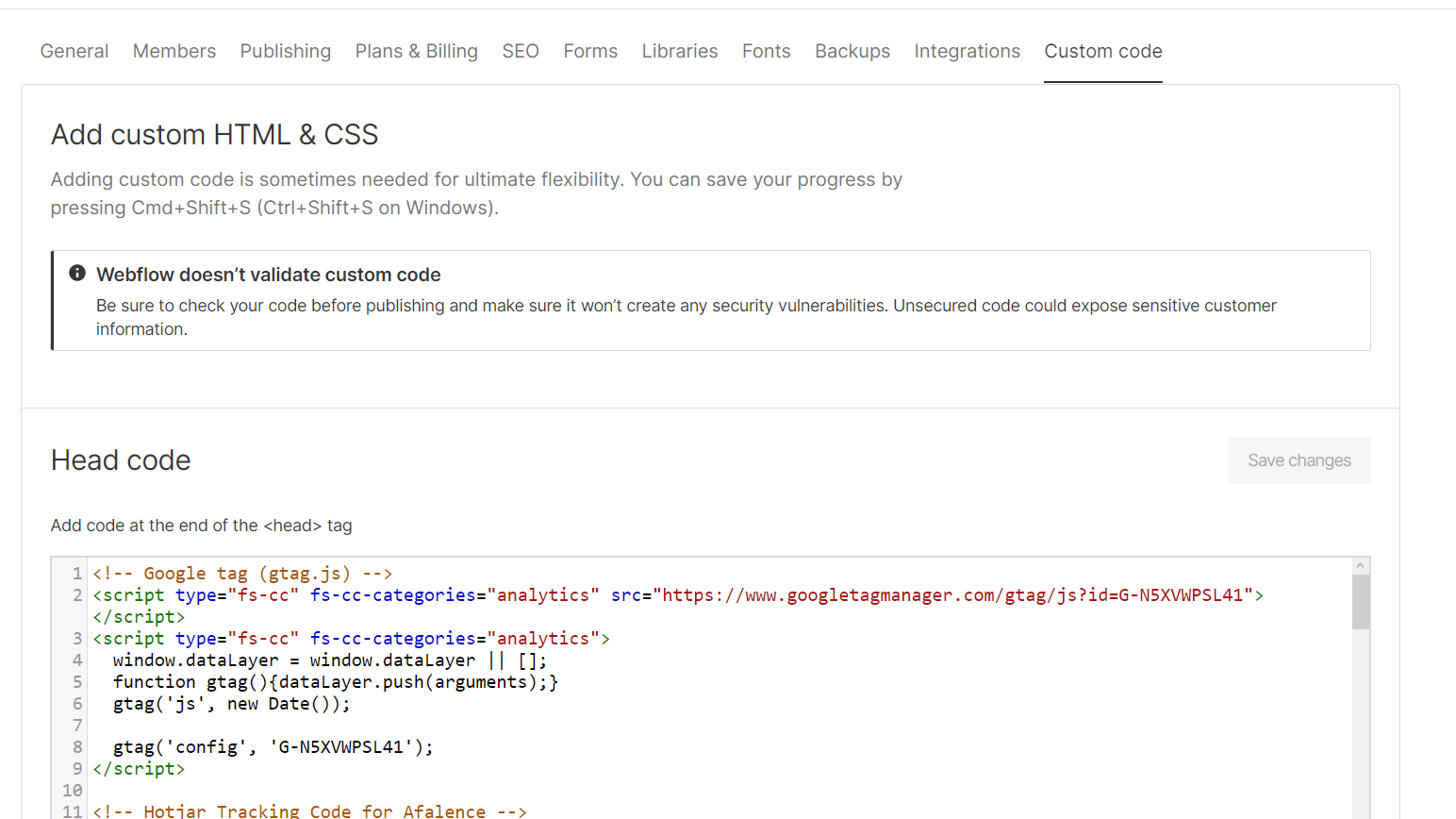Click the window.dataLayer assignment on line 4
Screen dimensions: 1456x819
click(330, 660)
